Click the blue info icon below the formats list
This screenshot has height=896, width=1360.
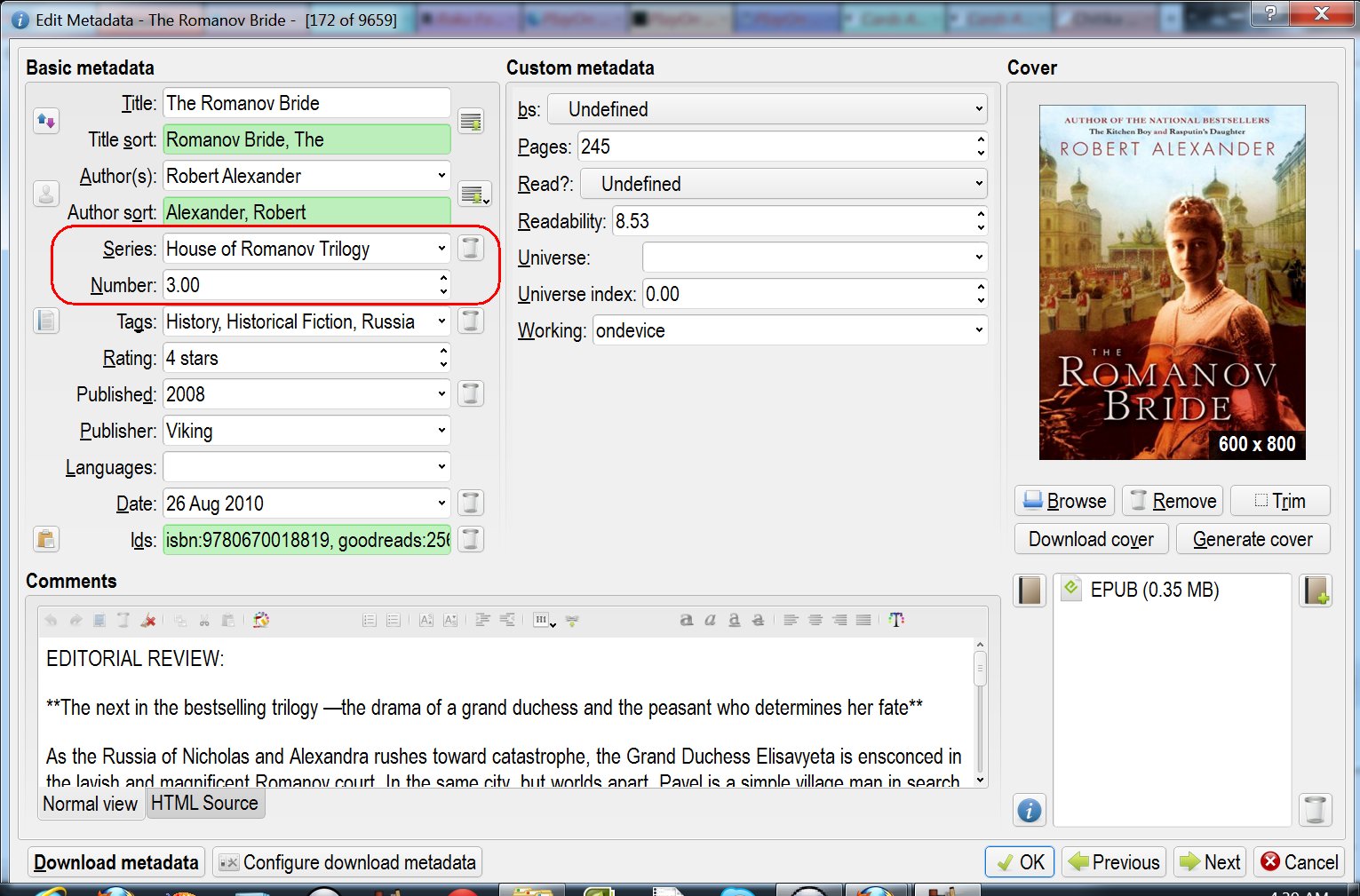(1030, 810)
